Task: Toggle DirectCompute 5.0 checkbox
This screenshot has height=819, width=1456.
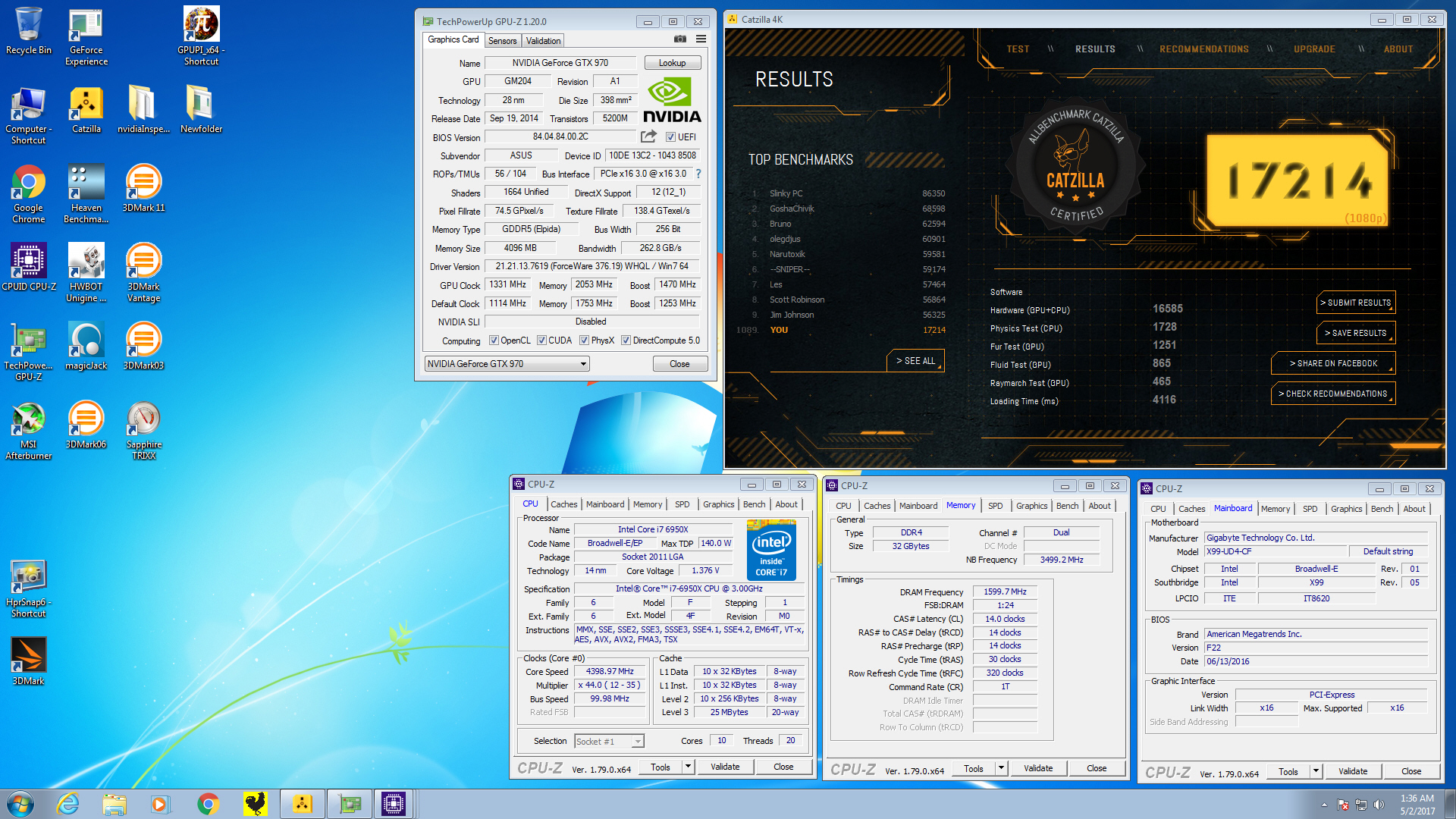Action: pos(626,340)
